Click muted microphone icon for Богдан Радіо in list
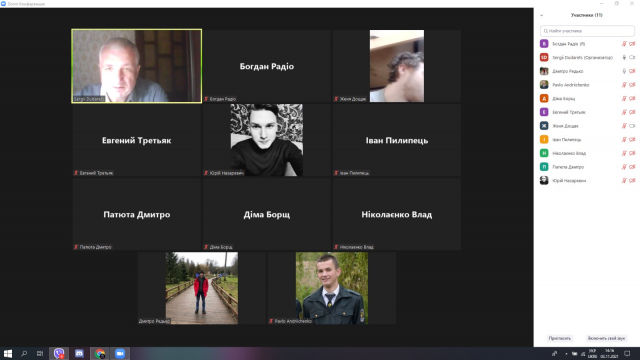This screenshot has width=640, height=360. 624,44
